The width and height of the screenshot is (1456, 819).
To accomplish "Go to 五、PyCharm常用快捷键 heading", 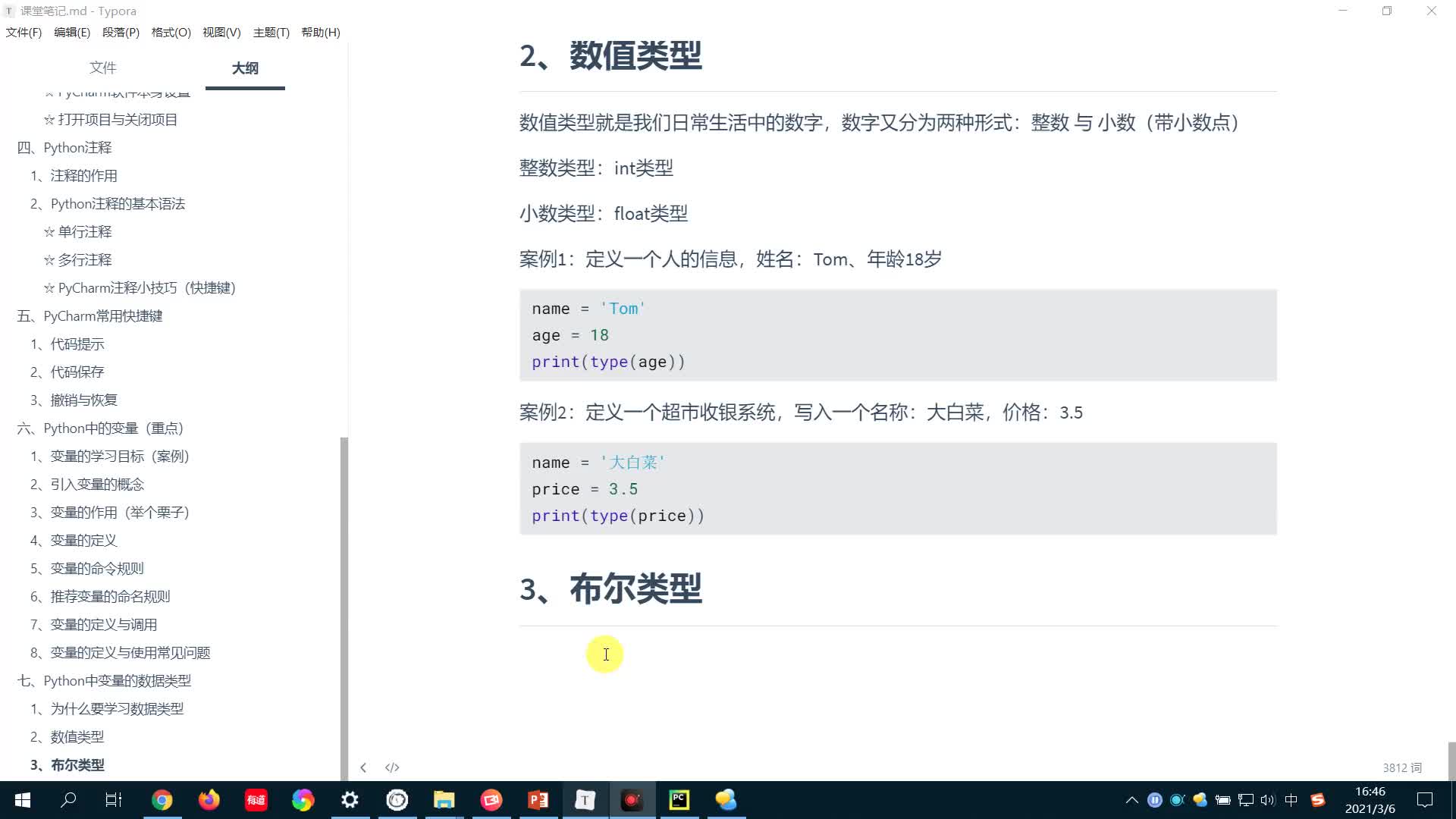I will click(x=89, y=316).
